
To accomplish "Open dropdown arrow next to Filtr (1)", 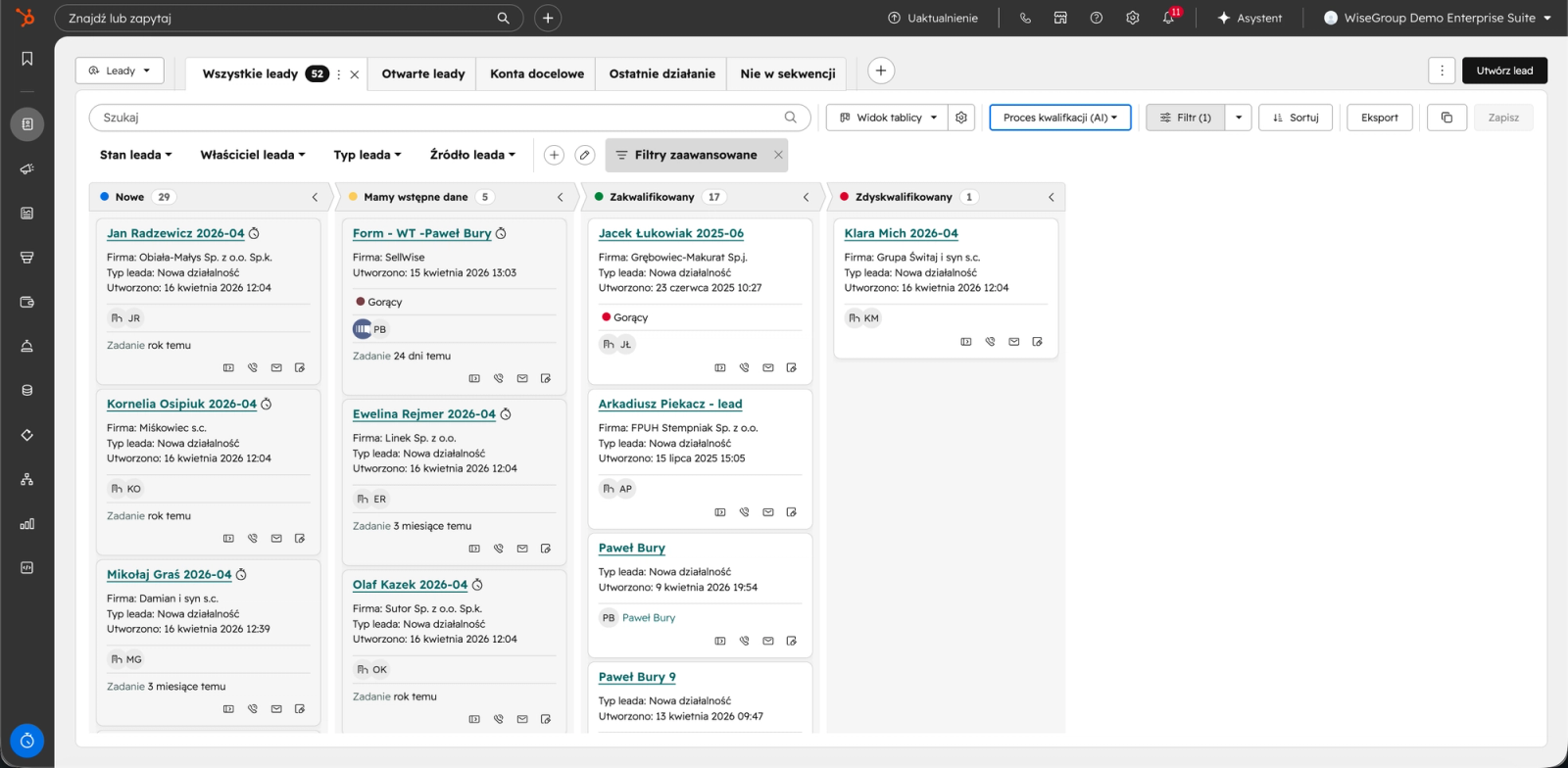I will coord(1239,118).
